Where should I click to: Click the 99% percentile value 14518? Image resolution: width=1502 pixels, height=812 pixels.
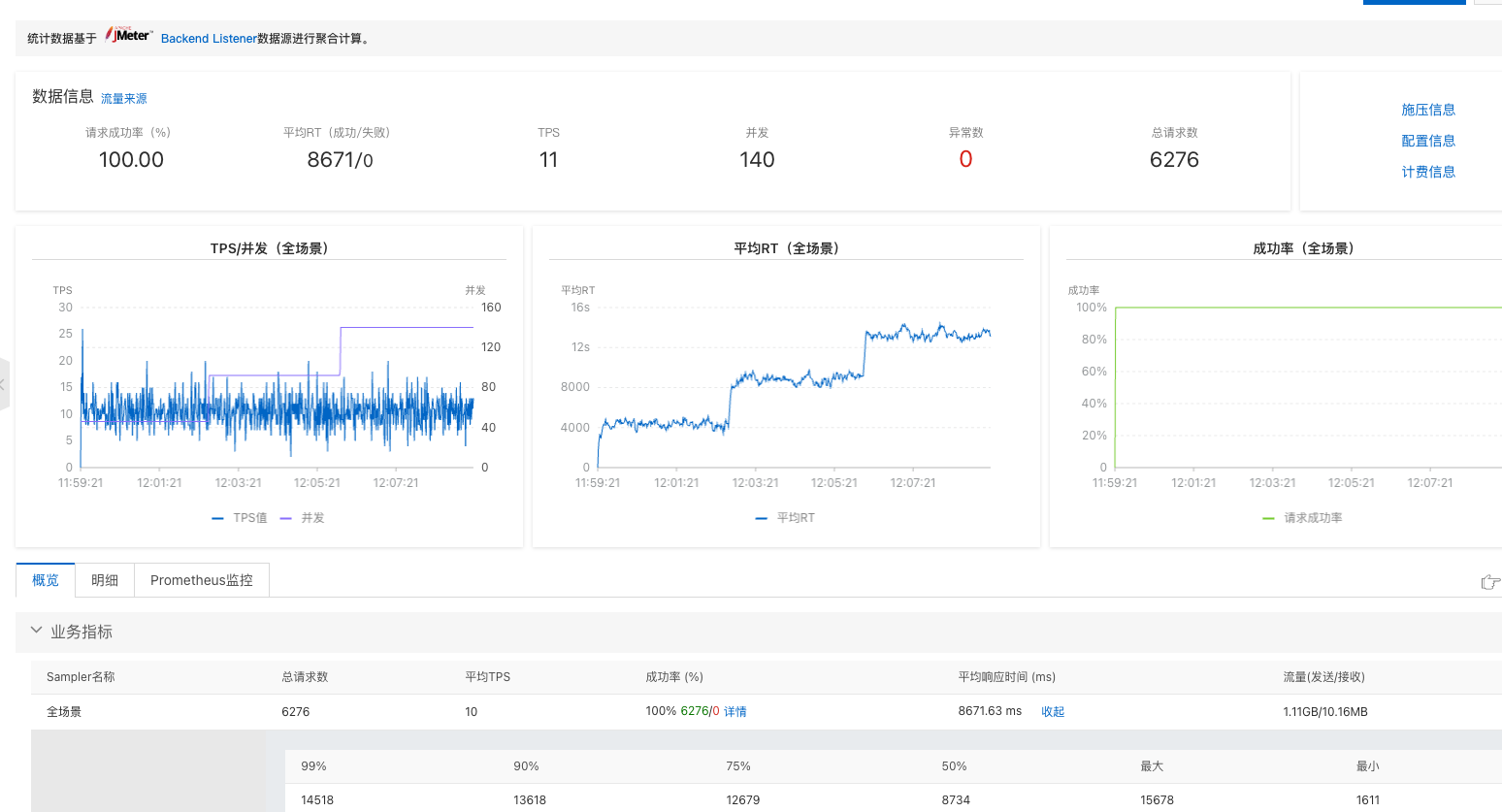(317, 800)
